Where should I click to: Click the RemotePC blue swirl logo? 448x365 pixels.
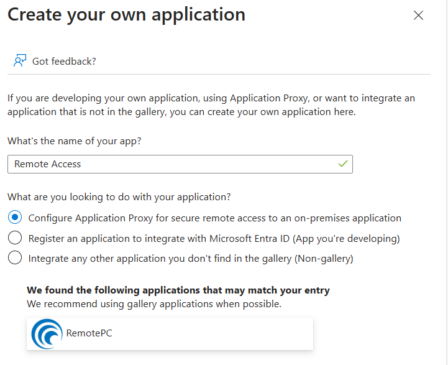pos(47,334)
